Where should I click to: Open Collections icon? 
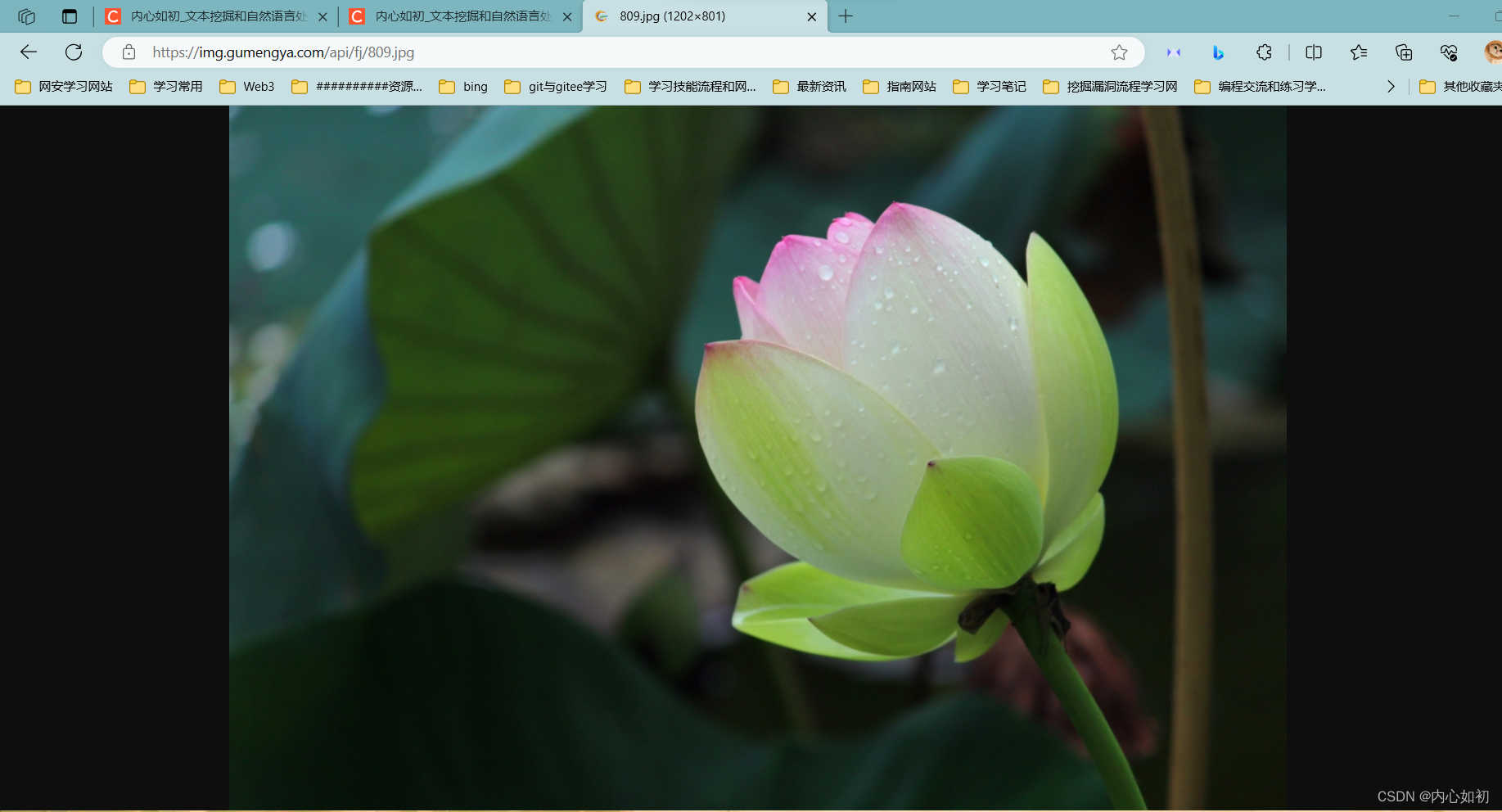point(1404,52)
